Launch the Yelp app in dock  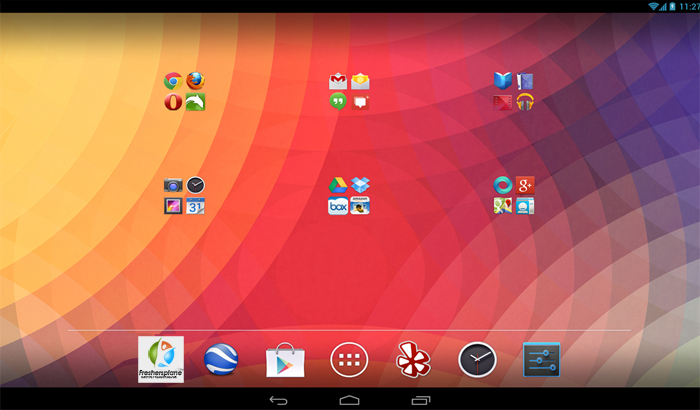click(x=413, y=360)
